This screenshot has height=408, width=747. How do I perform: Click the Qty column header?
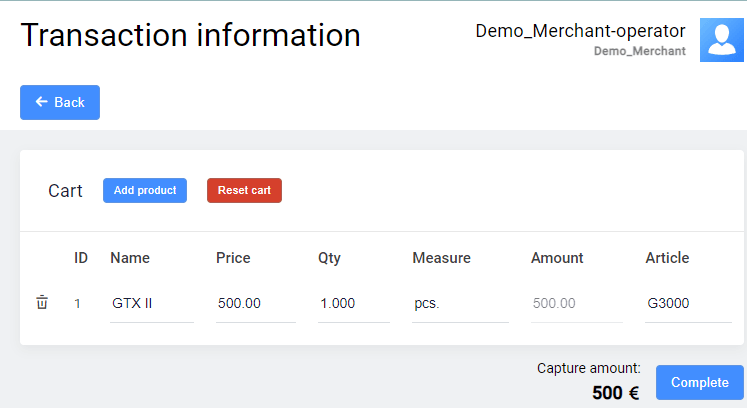pyautogui.click(x=329, y=258)
